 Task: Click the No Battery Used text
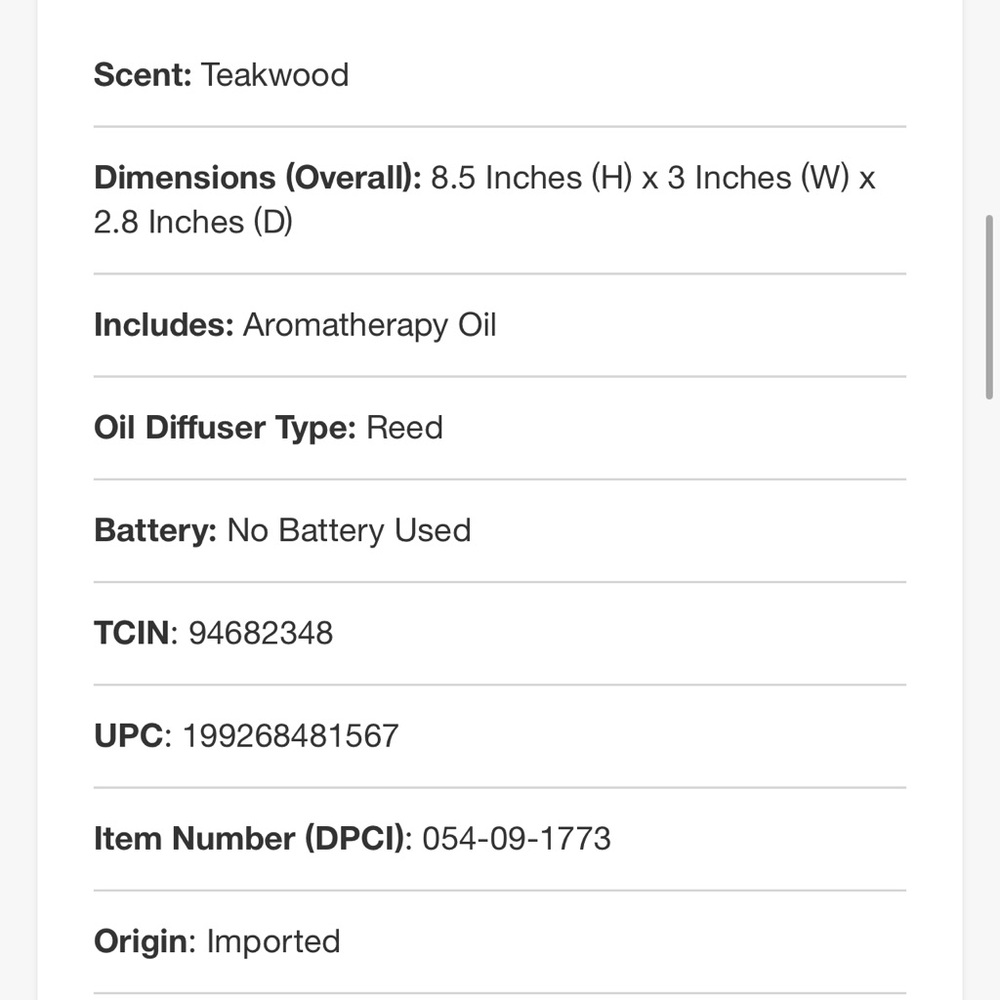click(349, 530)
